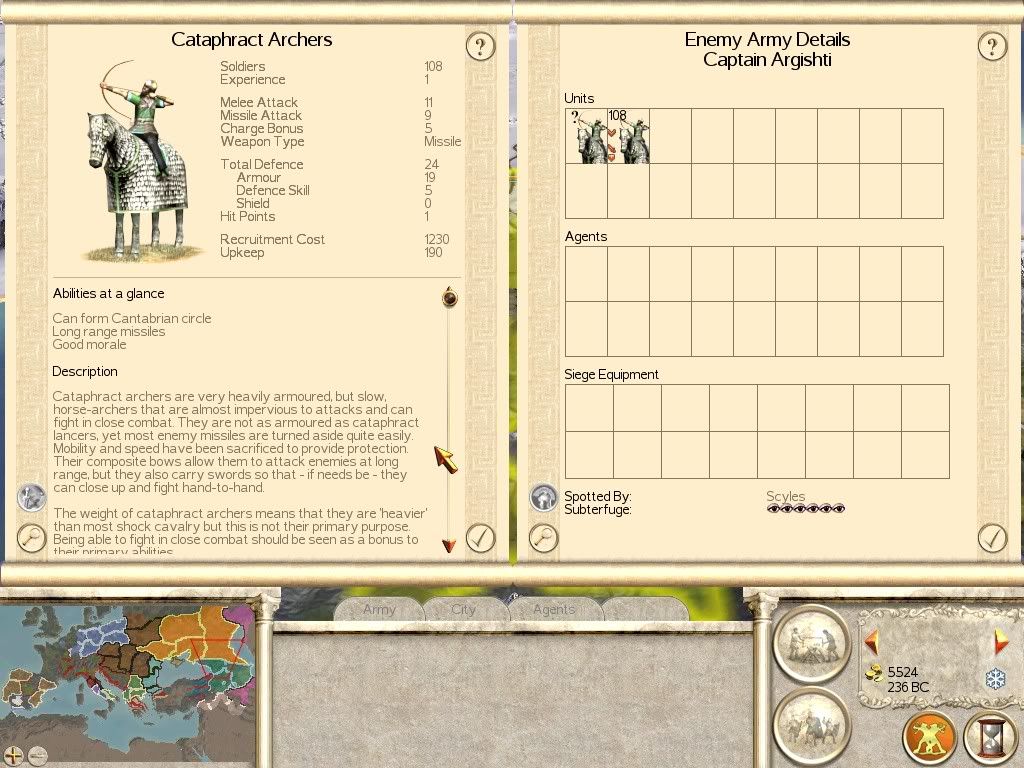Click the "Captain Argishti" heading

tap(767, 60)
